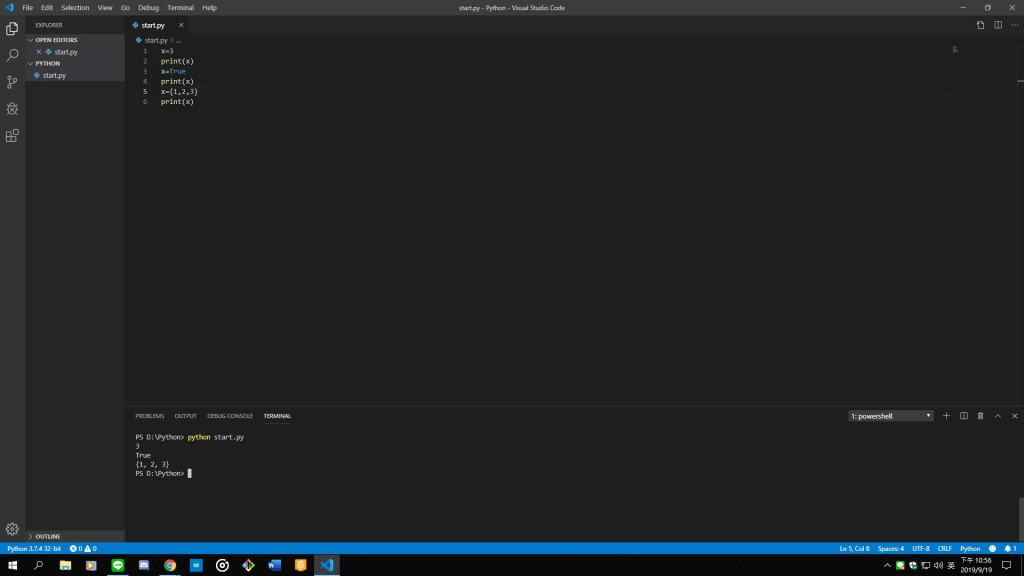Image resolution: width=1024 pixels, height=576 pixels.
Task: Click the feedback smiley in status bar
Action: click(x=993, y=549)
